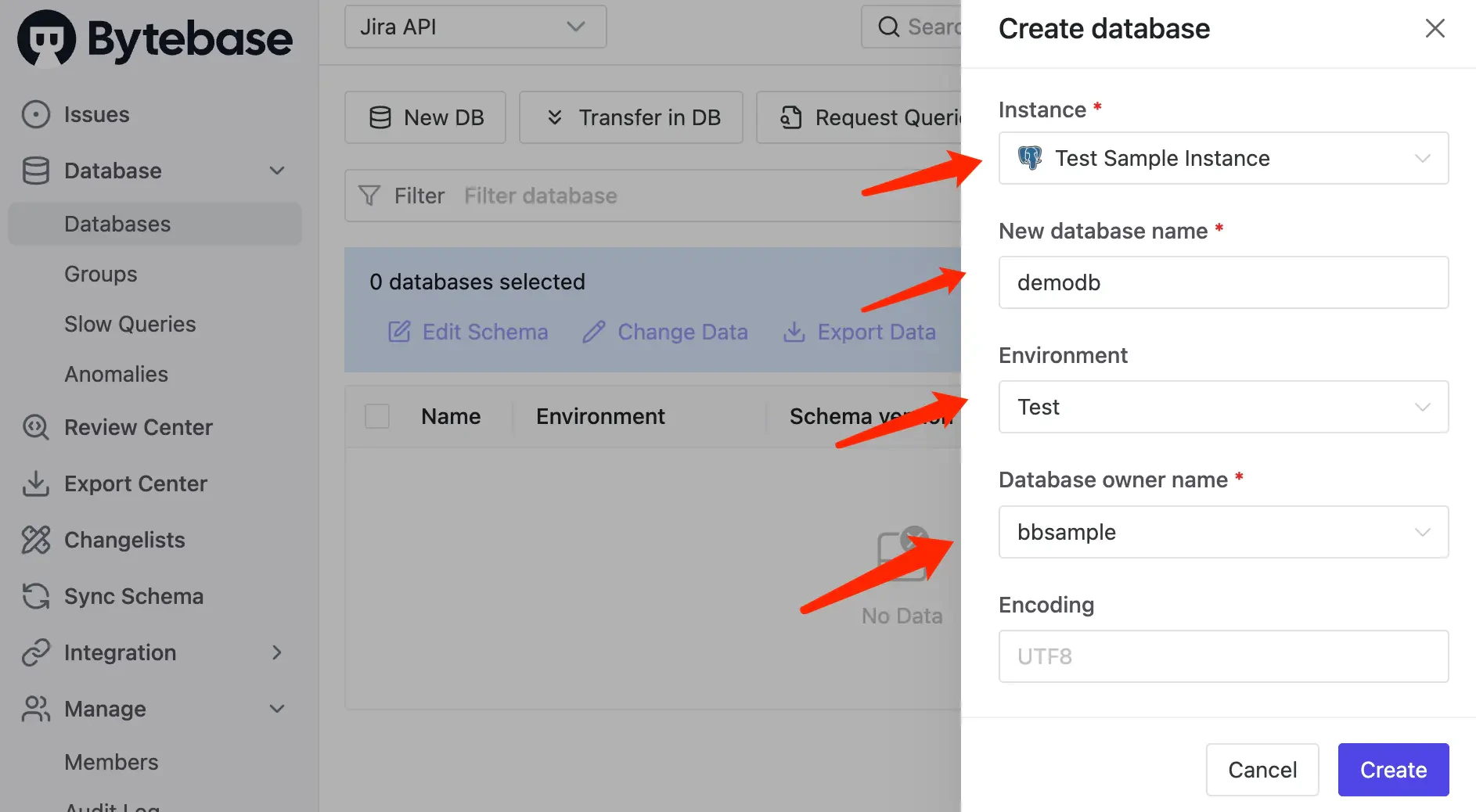Click the Filter funnel icon
1476x812 pixels.
[x=369, y=196]
